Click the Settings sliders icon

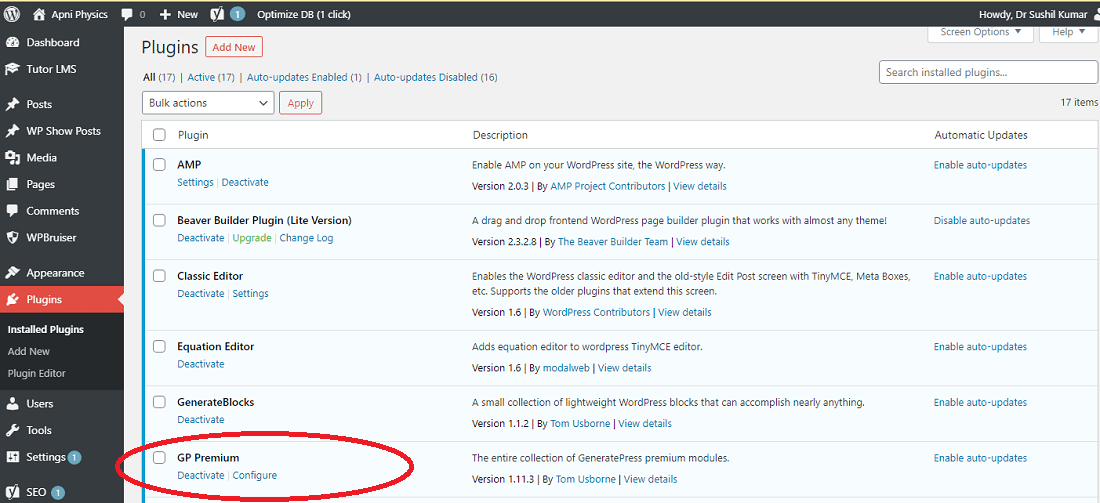pos(12,457)
